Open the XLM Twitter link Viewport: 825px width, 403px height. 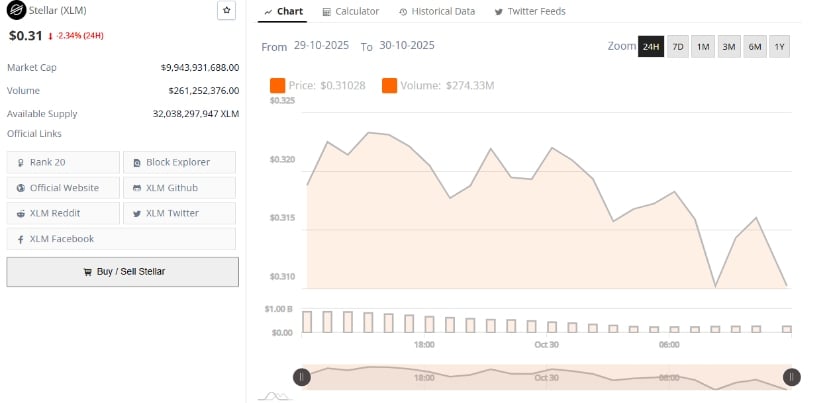(x=179, y=213)
